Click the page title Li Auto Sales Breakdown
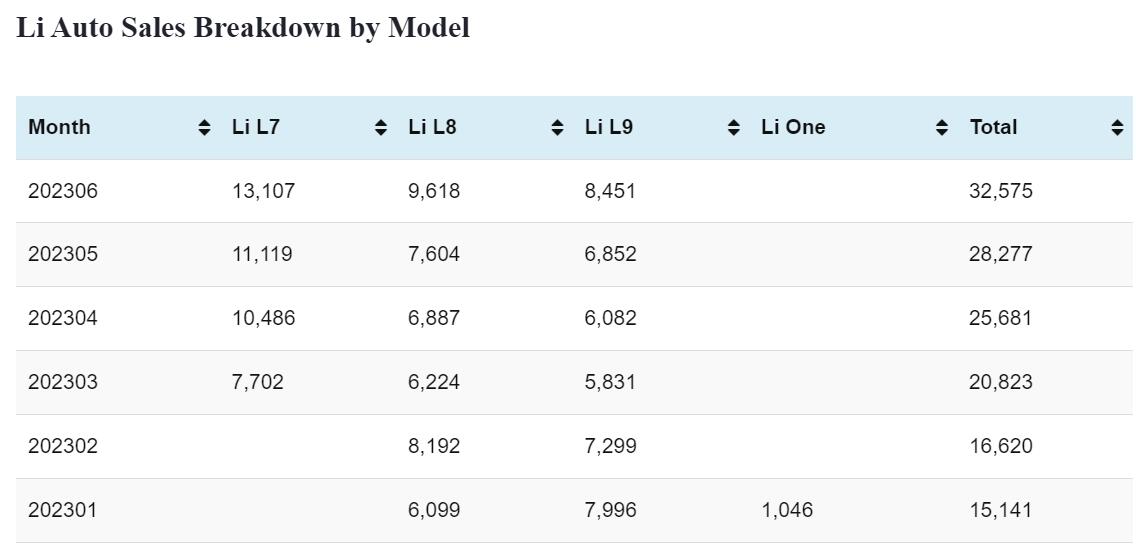The height and width of the screenshot is (551, 1136). (243, 28)
